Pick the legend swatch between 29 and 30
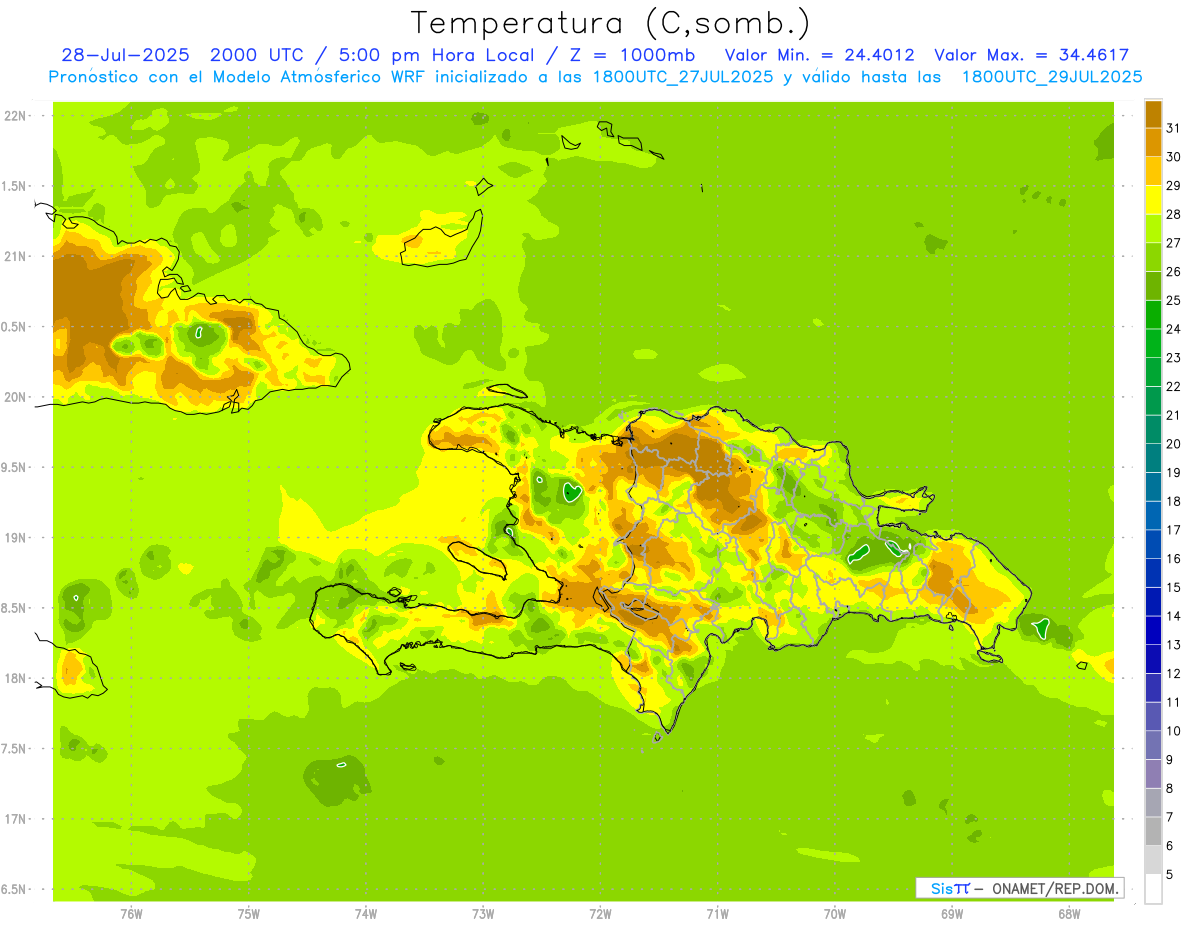The height and width of the screenshot is (927, 1200). click(x=1153, y=171)
